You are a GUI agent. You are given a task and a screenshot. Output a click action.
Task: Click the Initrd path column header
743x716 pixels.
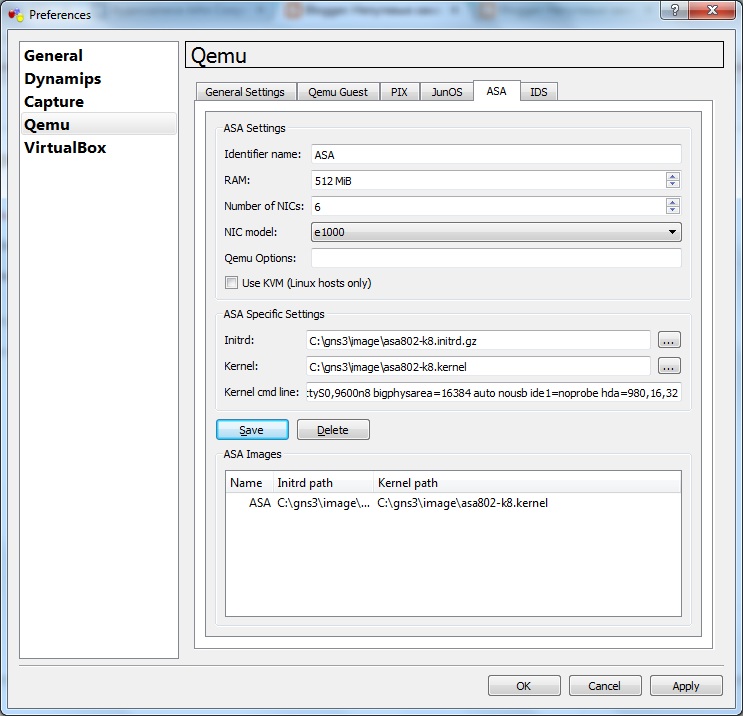[x=323, y=483]
